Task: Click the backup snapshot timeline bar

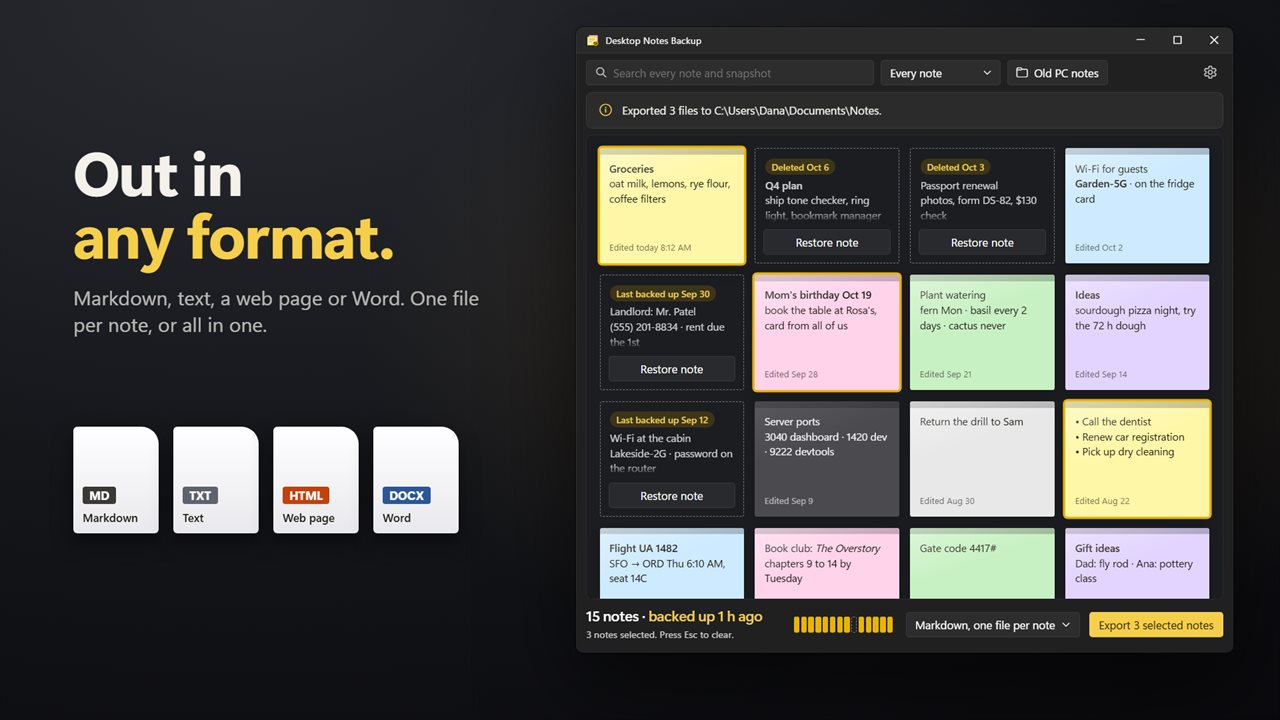Action: coord(843,625)
